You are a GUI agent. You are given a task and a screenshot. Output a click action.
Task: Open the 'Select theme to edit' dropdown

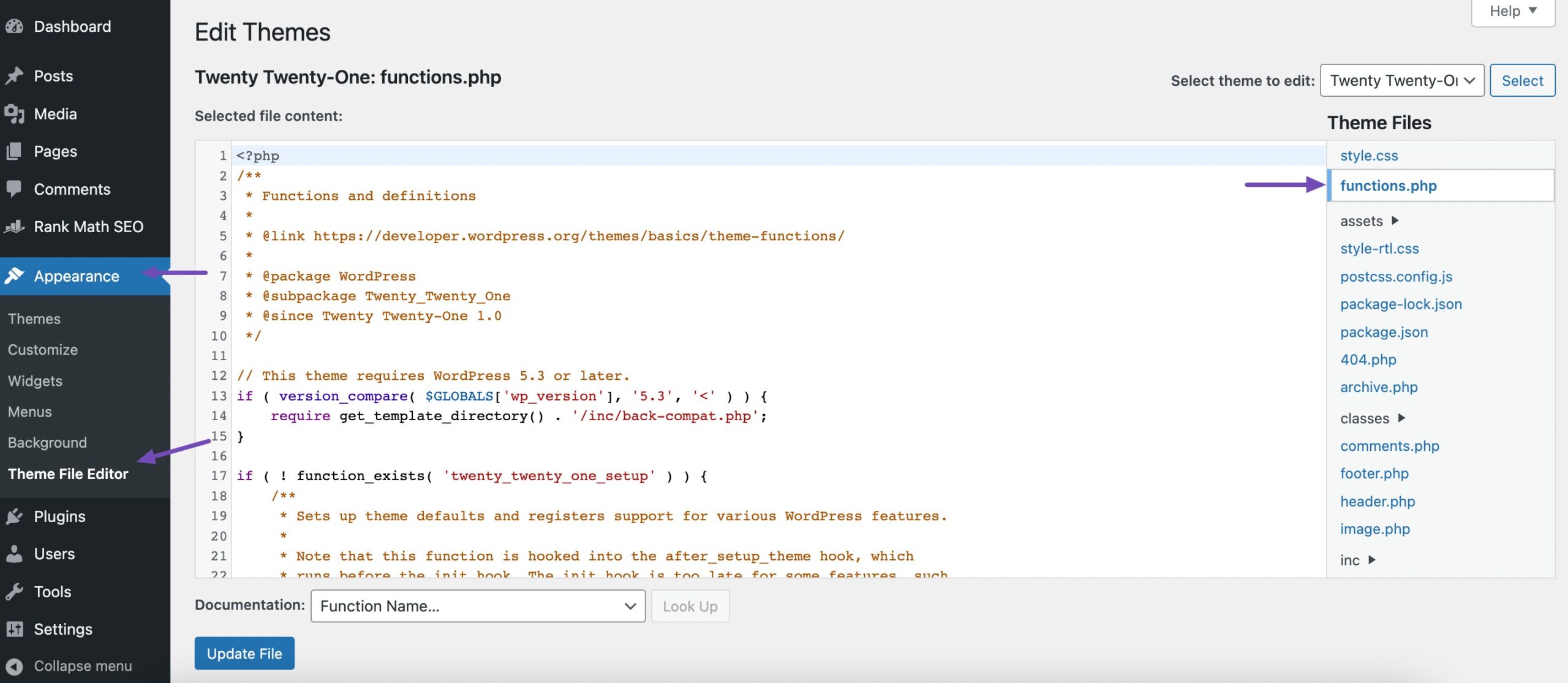point(1402,80)
